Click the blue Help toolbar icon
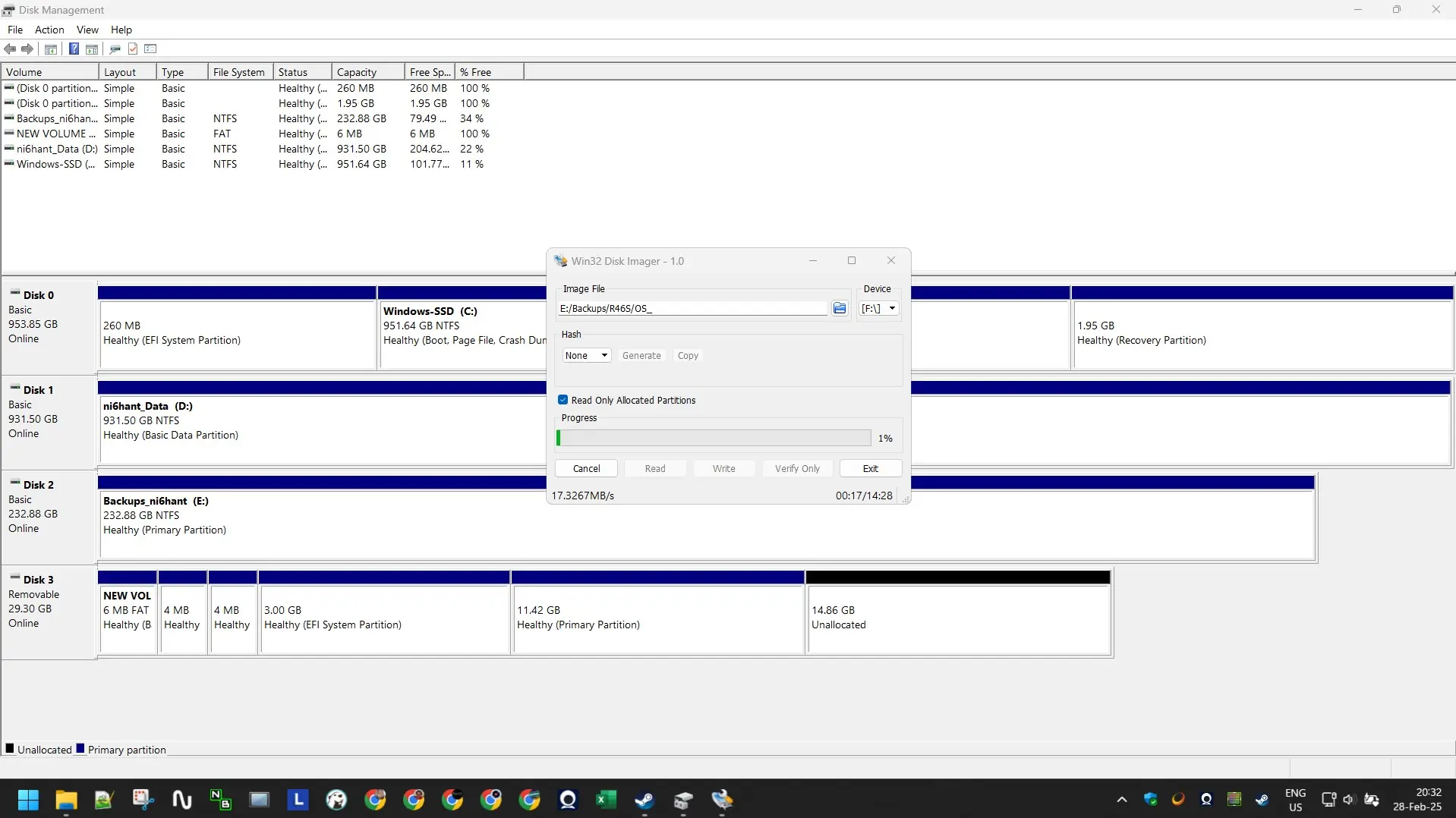This screenshot has width=1456, height=818. coord(74,49)
